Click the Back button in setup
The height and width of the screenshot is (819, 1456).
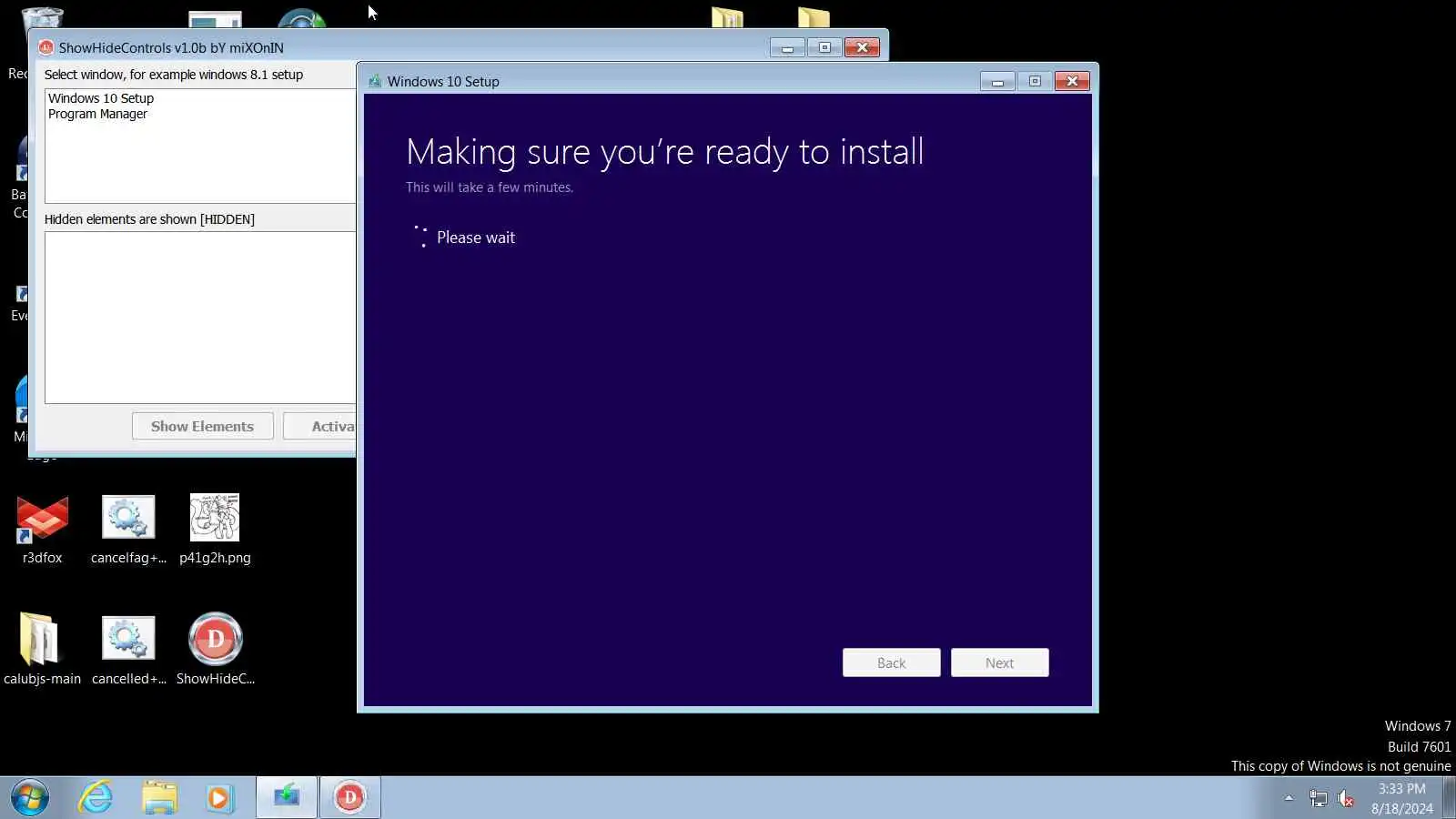click(892, 662)
